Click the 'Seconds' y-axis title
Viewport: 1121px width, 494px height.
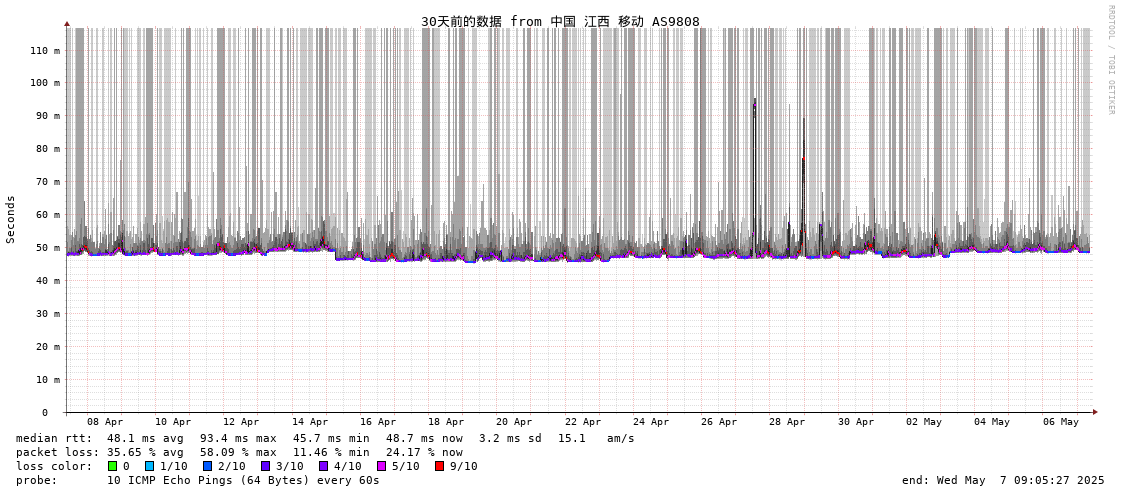[11, 219]
